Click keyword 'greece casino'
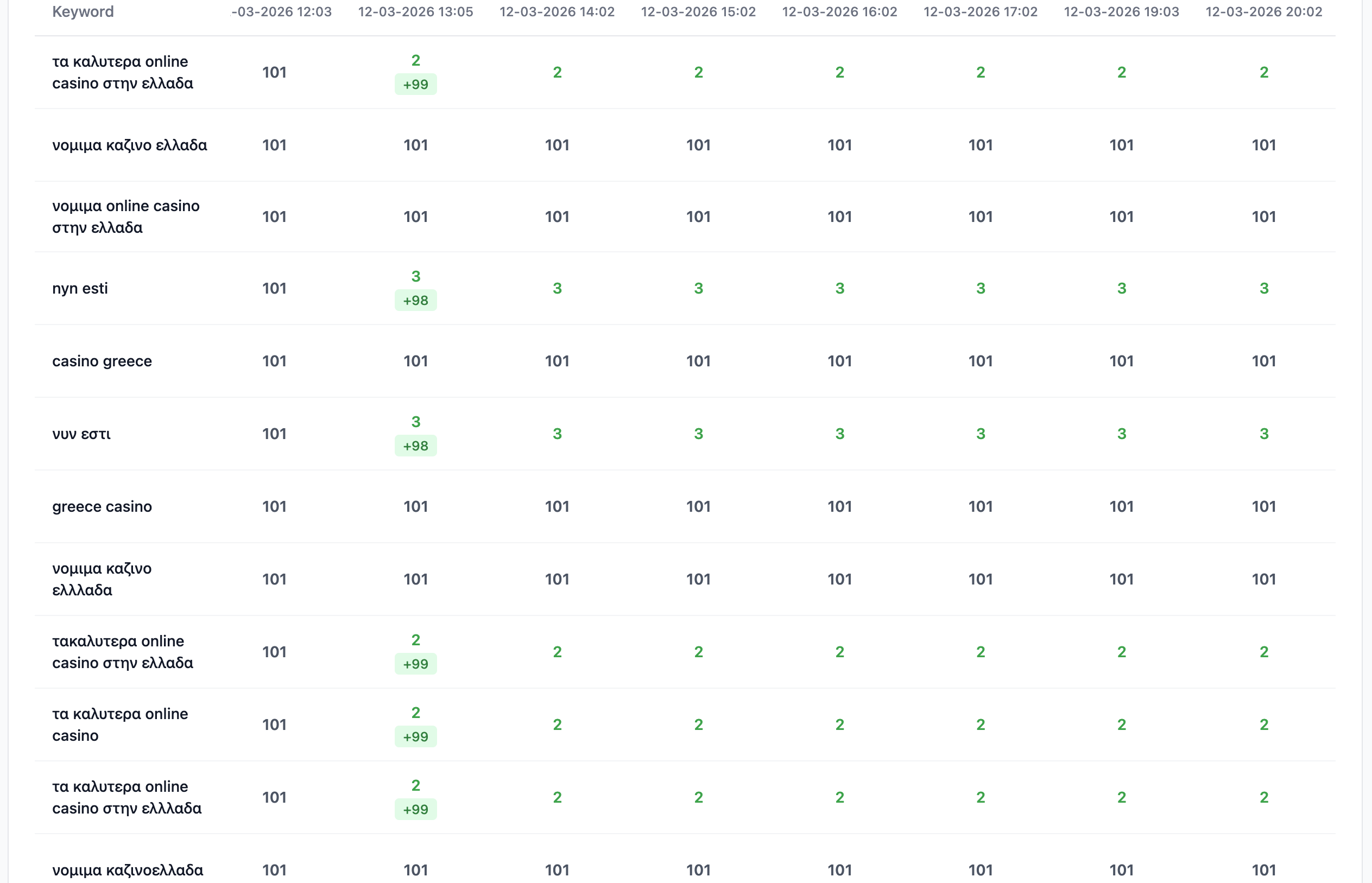This screenshot has height=883, width=1372. pyautogui.click(x=102, y=507)
